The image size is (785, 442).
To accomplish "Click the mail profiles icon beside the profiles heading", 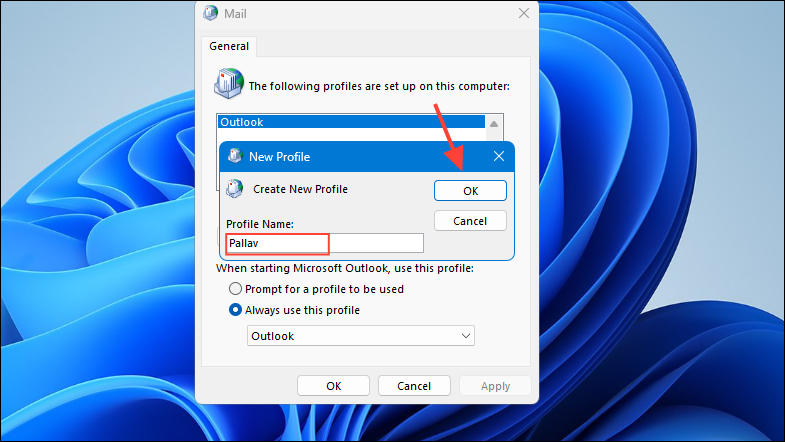I will tap(229, 83).
